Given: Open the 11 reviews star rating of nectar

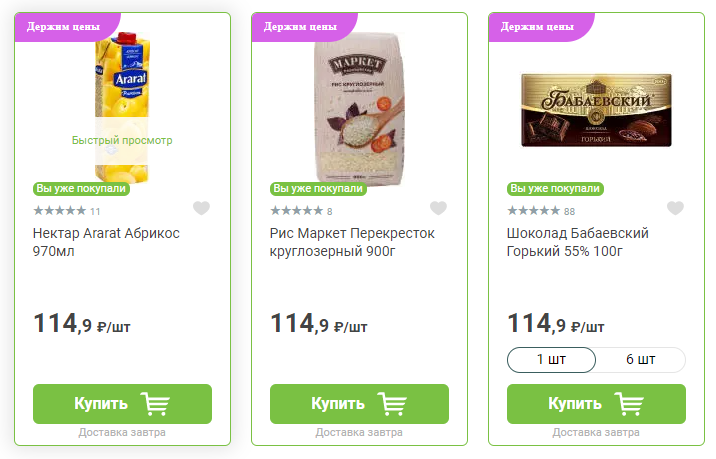Looking at the screenshot, I should point(67,211).
